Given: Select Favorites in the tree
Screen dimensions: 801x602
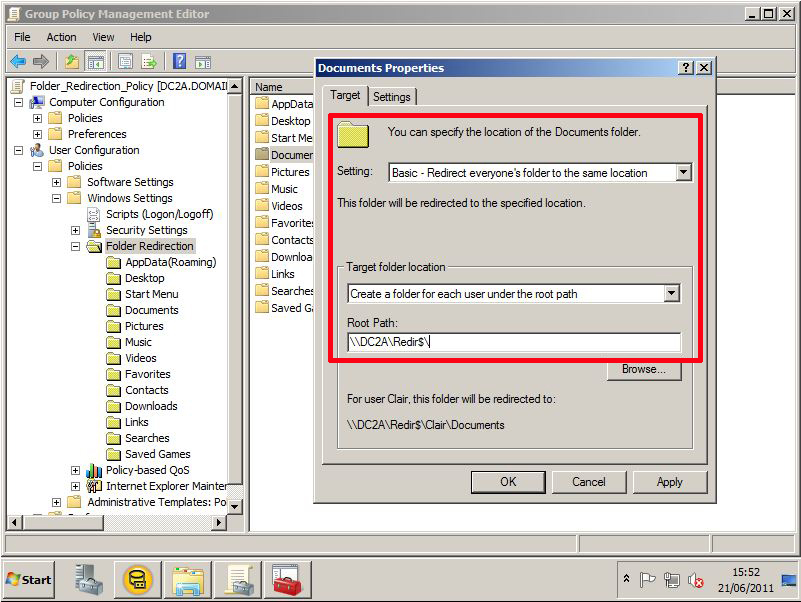Looking at the screenshot, I should [x=148, y=374].
